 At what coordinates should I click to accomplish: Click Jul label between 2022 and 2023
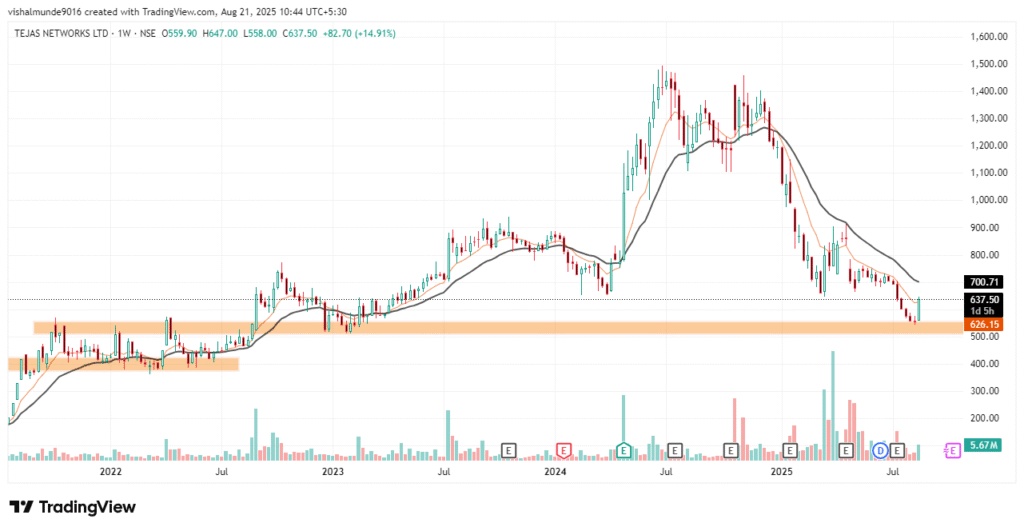[x=221, y=471]
